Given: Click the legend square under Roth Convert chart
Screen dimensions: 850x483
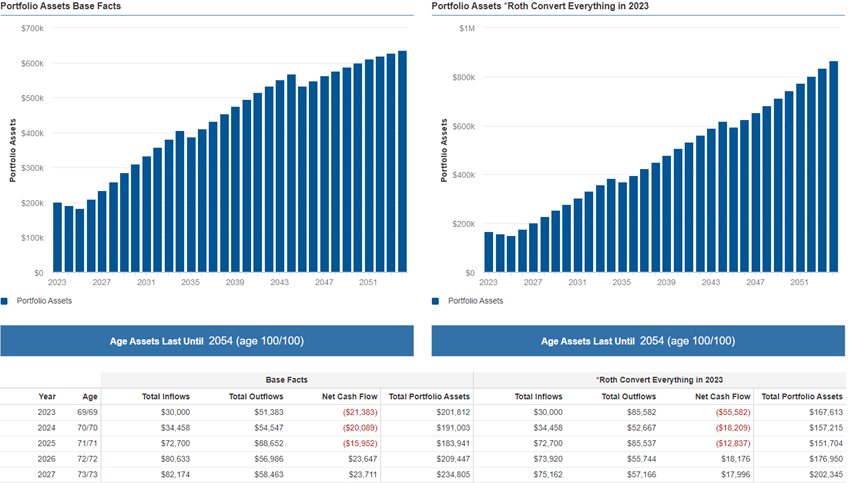Looking at the screenshot, I should pyautogui.click(x=436, y=301).
